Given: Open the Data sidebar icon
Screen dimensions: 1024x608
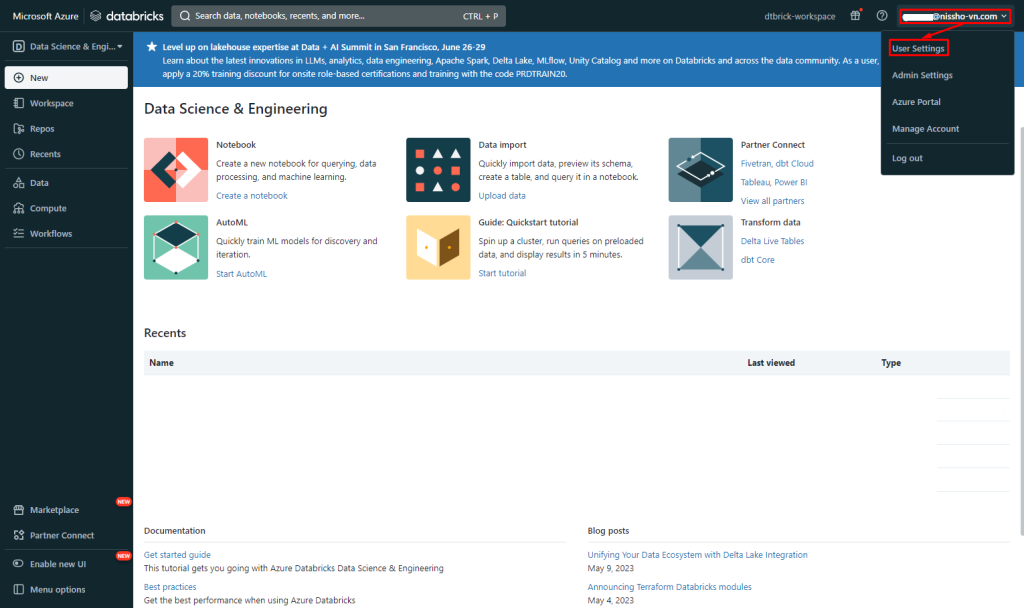Looking at the screenshot, I should click(19, 183).
